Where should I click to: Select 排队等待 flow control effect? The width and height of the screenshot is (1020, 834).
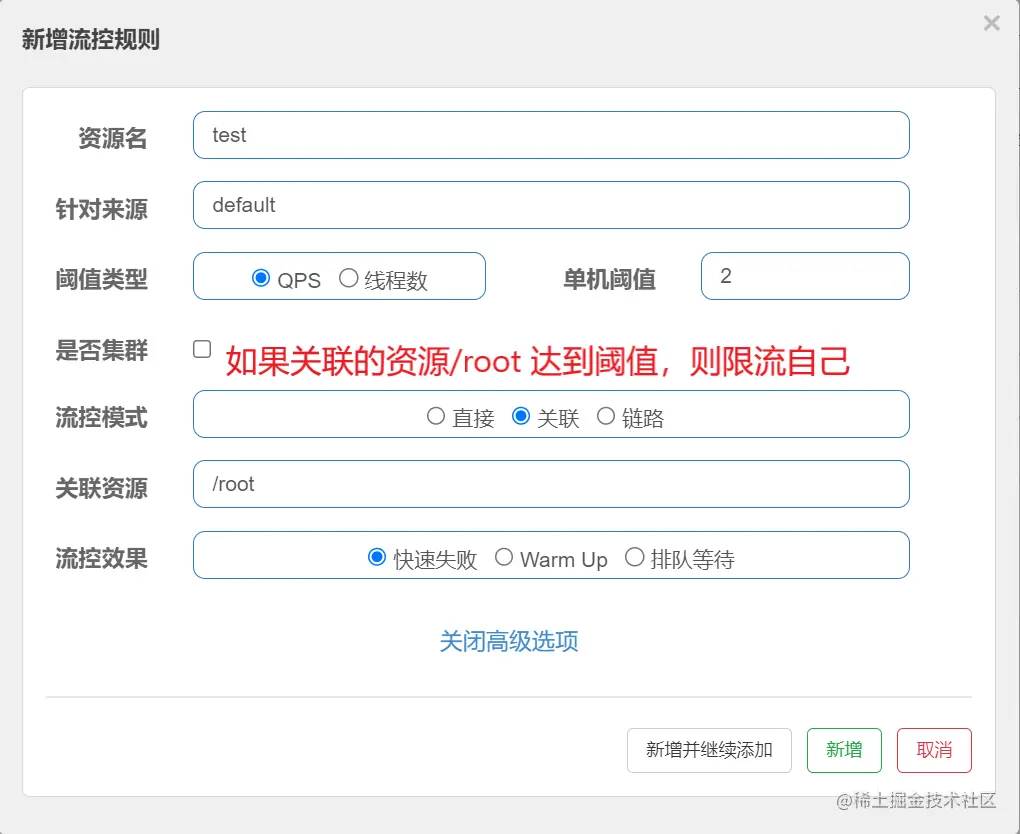(634, 558)
